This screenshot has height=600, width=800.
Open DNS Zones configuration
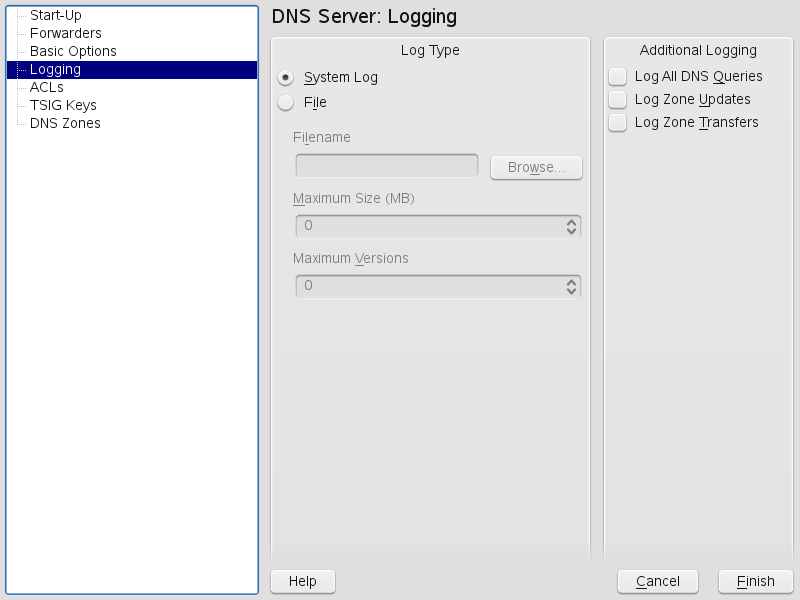[x=65, y=124]
